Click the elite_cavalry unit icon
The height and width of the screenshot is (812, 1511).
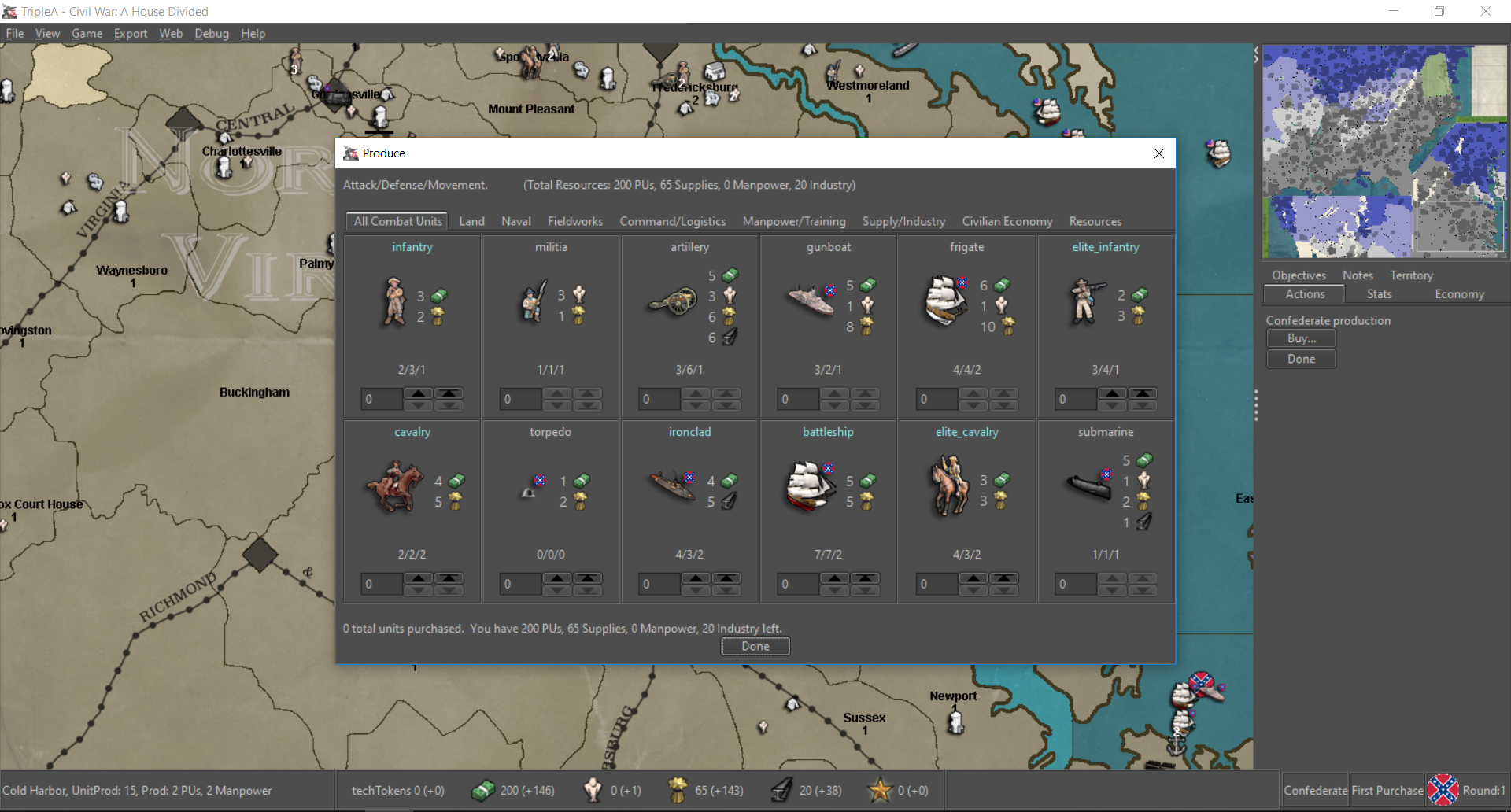(949, 486)
